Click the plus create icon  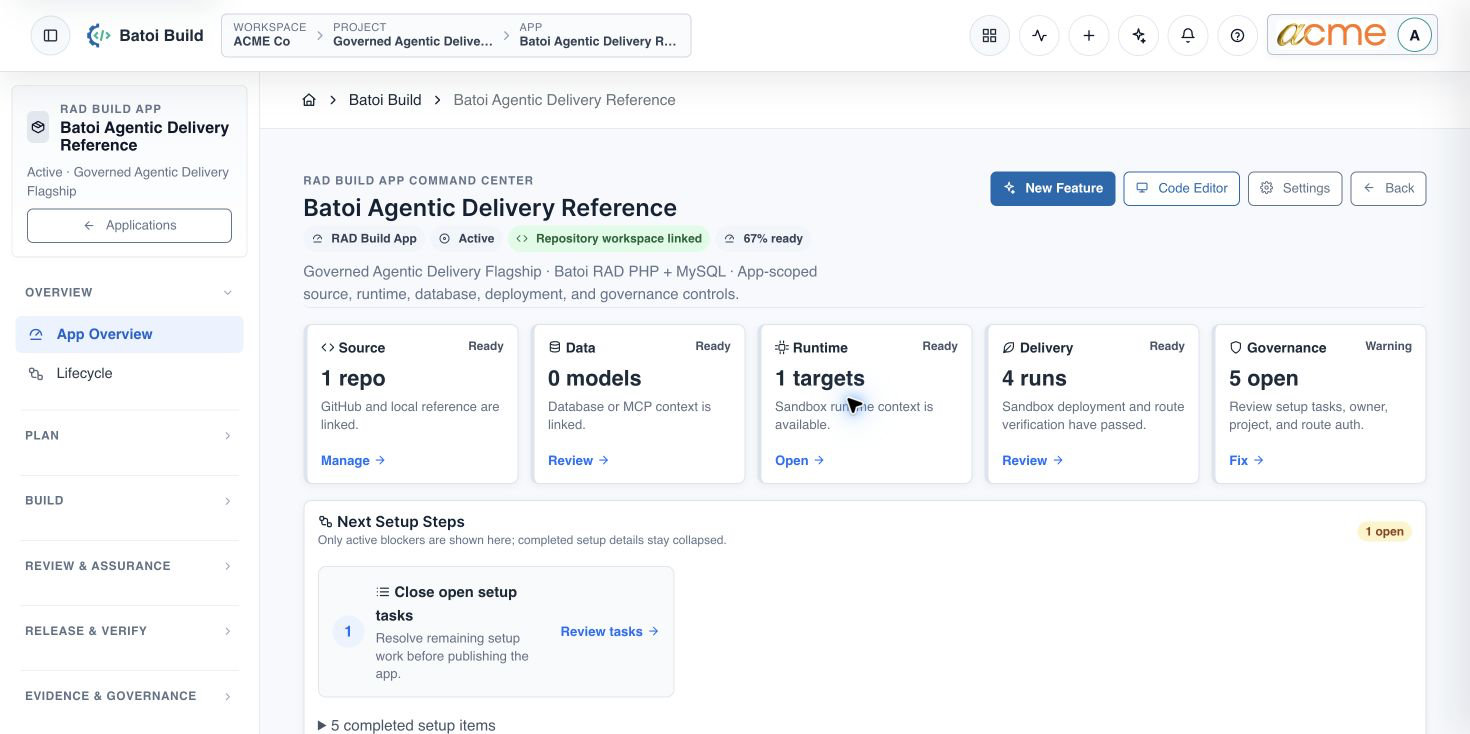[x=1088, y=35]
